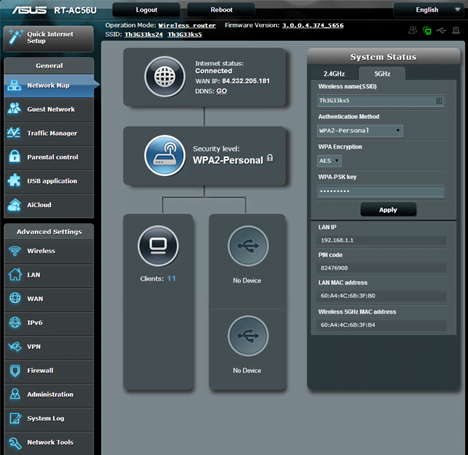Click the DDNS GO link

point(222,91)
